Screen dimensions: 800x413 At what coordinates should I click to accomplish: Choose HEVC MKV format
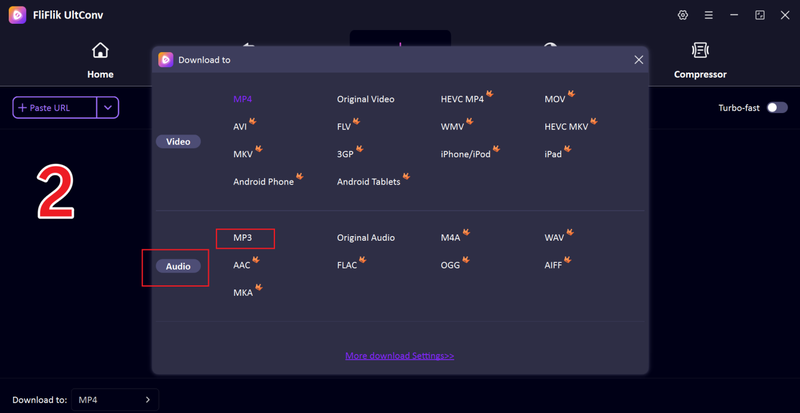point(566,127)
